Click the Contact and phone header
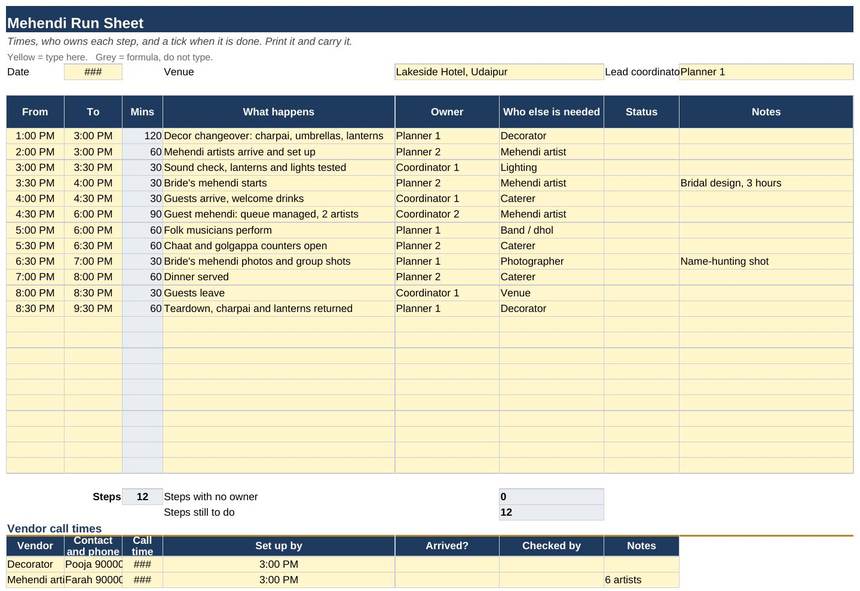Viewport: 860px width, 591px height. (x=93, y=546)
